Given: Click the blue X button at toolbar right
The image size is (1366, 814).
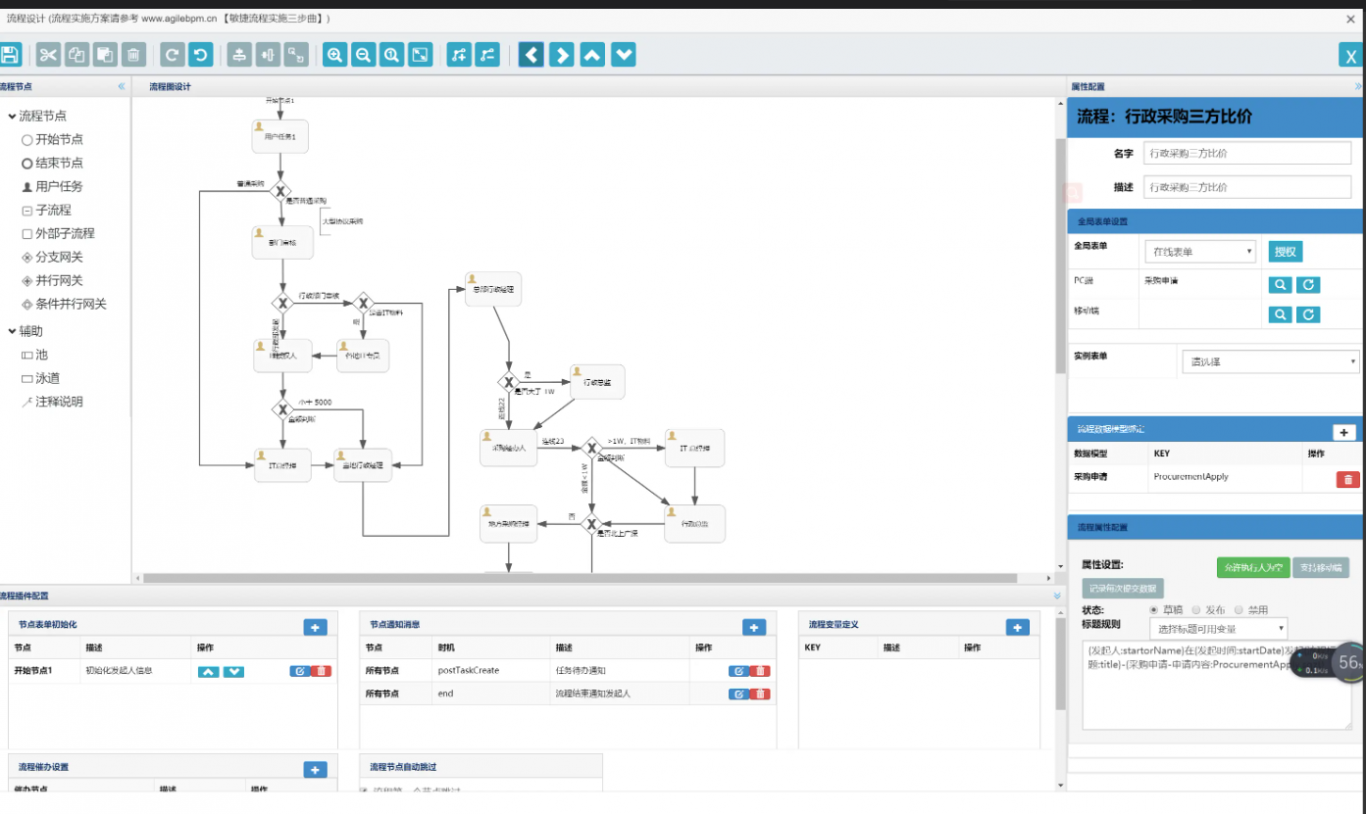Looking at the screenshot, I should coord(1351,56).
